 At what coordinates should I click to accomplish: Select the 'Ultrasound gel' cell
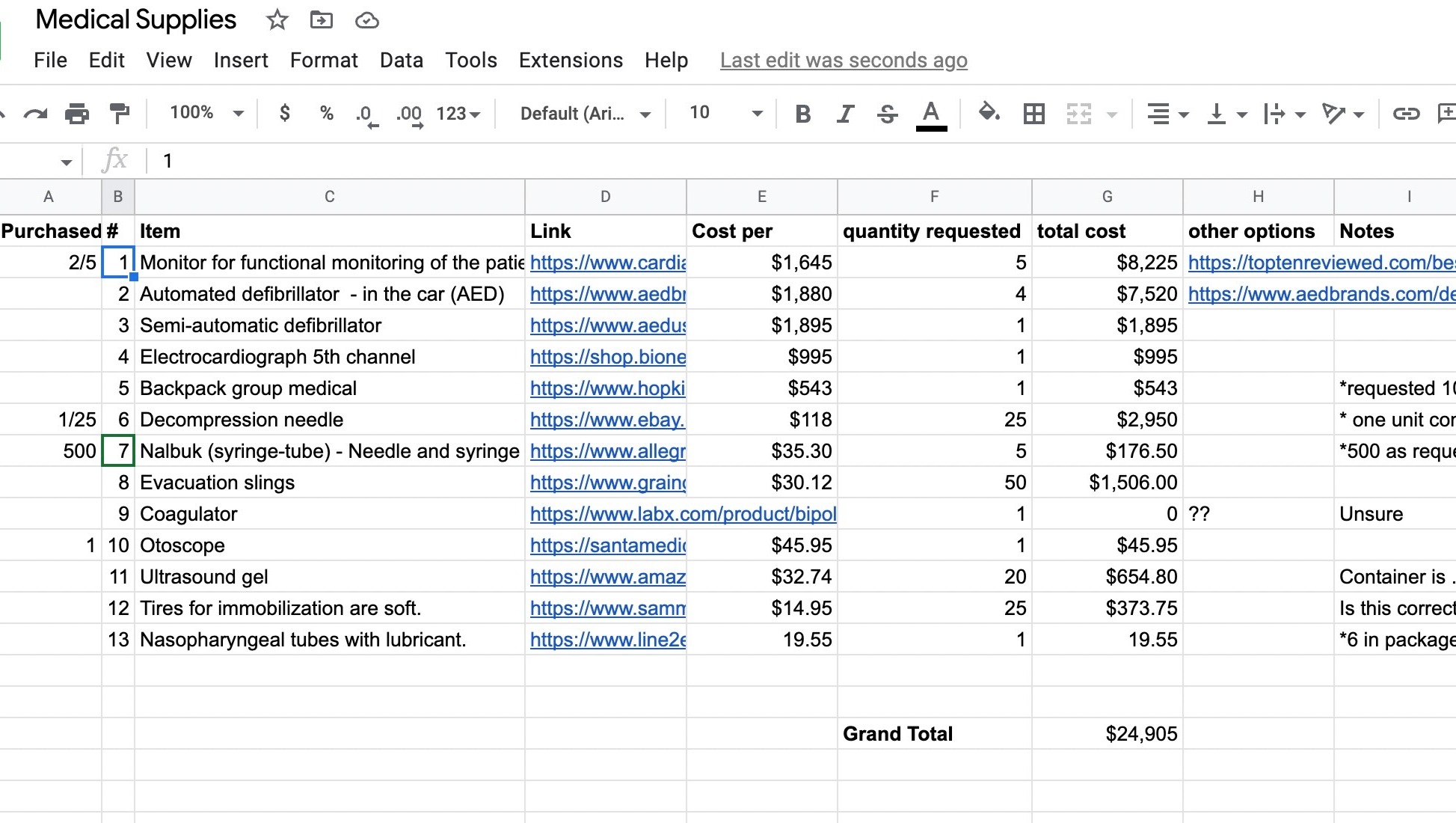[330, 577]
